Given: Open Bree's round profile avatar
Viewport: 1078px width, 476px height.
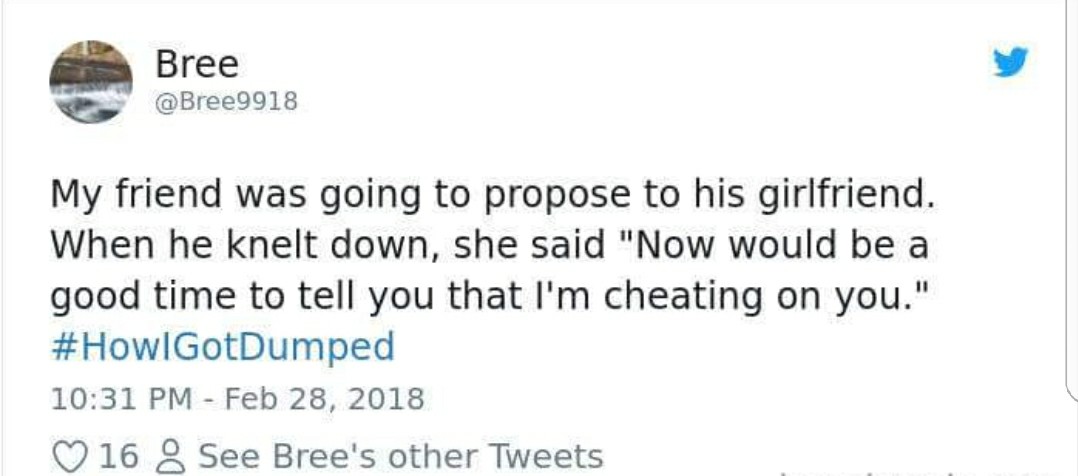Looking at the screenshot, I should click(x=91, y=82).
